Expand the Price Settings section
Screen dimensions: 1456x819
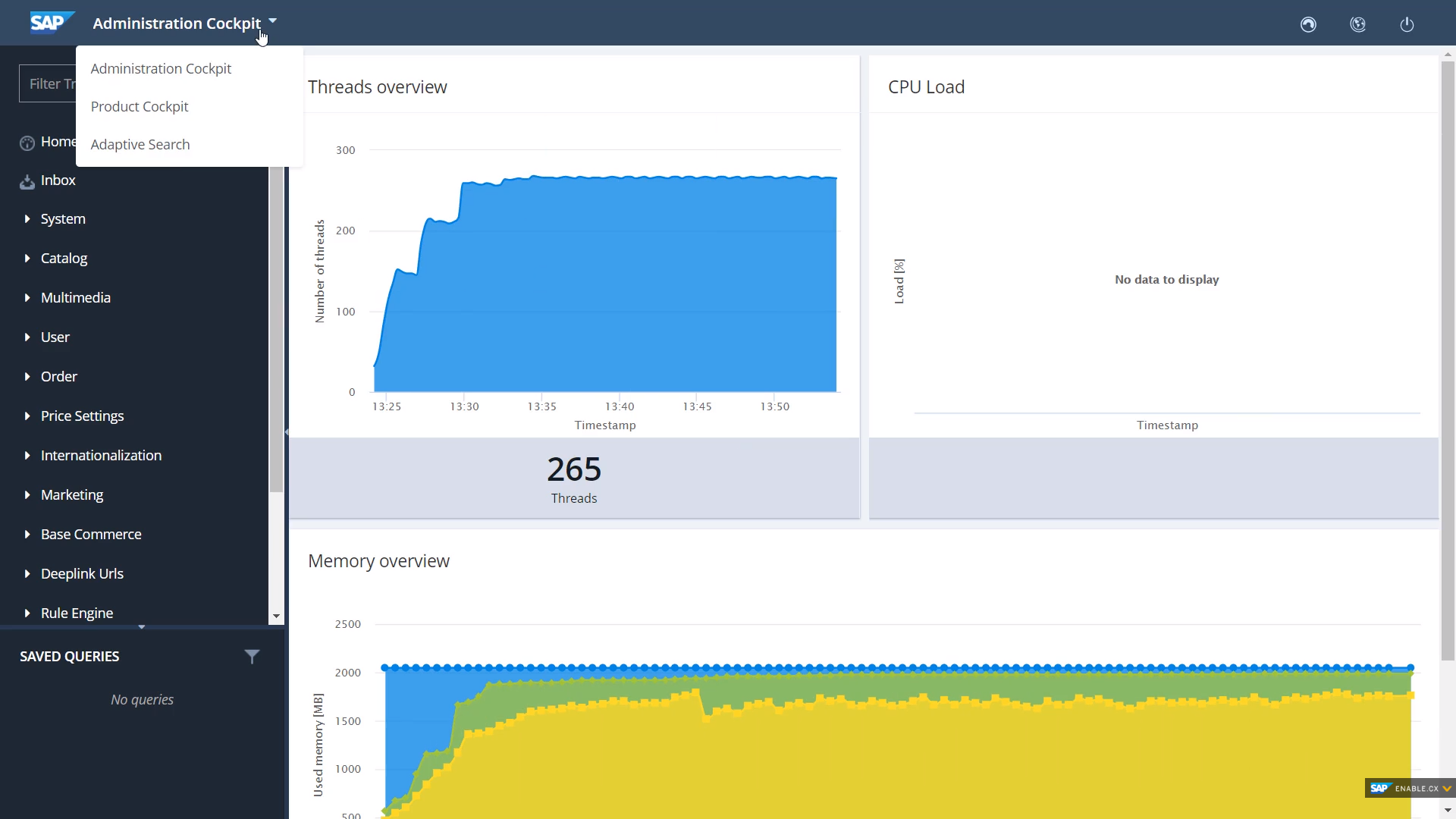tap(27, 416)
